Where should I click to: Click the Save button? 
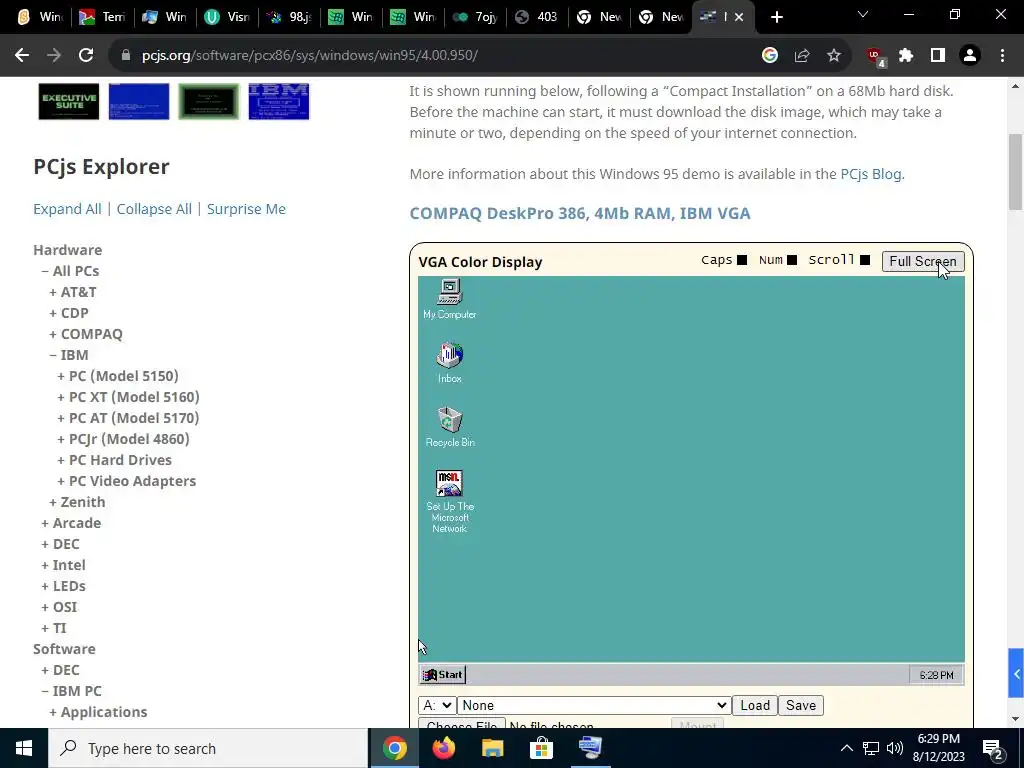801,705
